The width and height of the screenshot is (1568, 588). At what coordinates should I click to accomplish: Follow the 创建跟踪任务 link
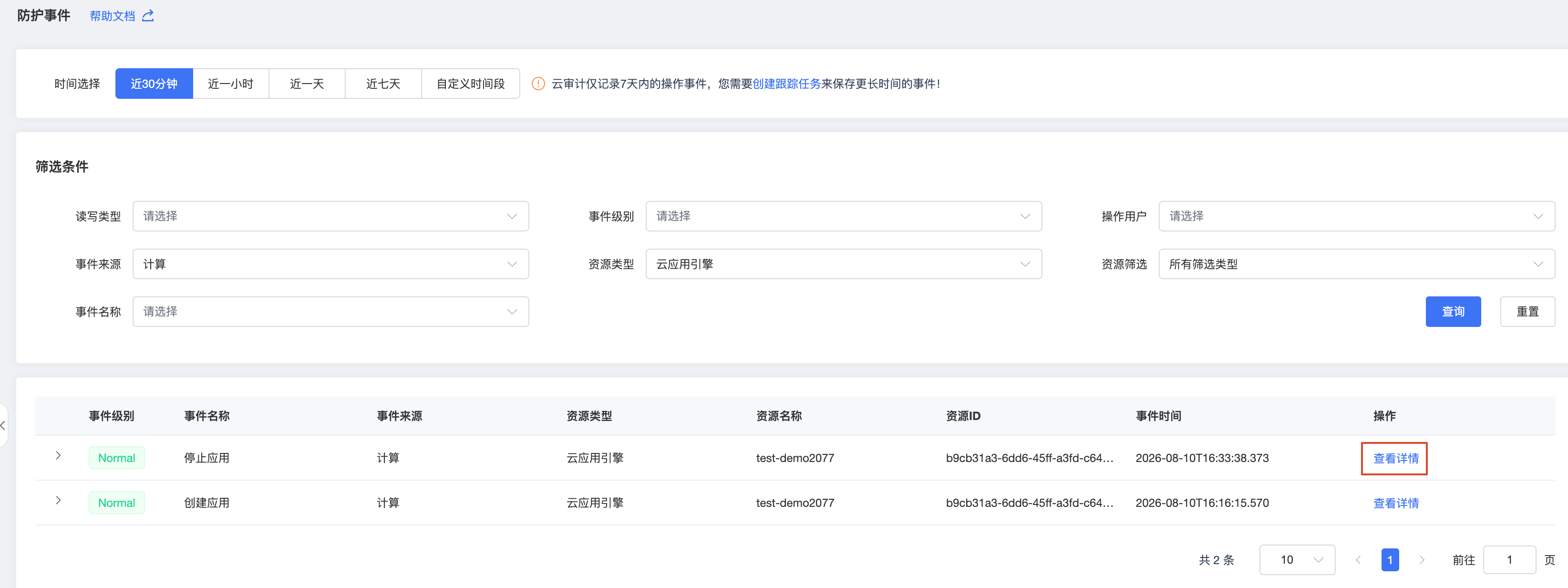click(786, 84)
